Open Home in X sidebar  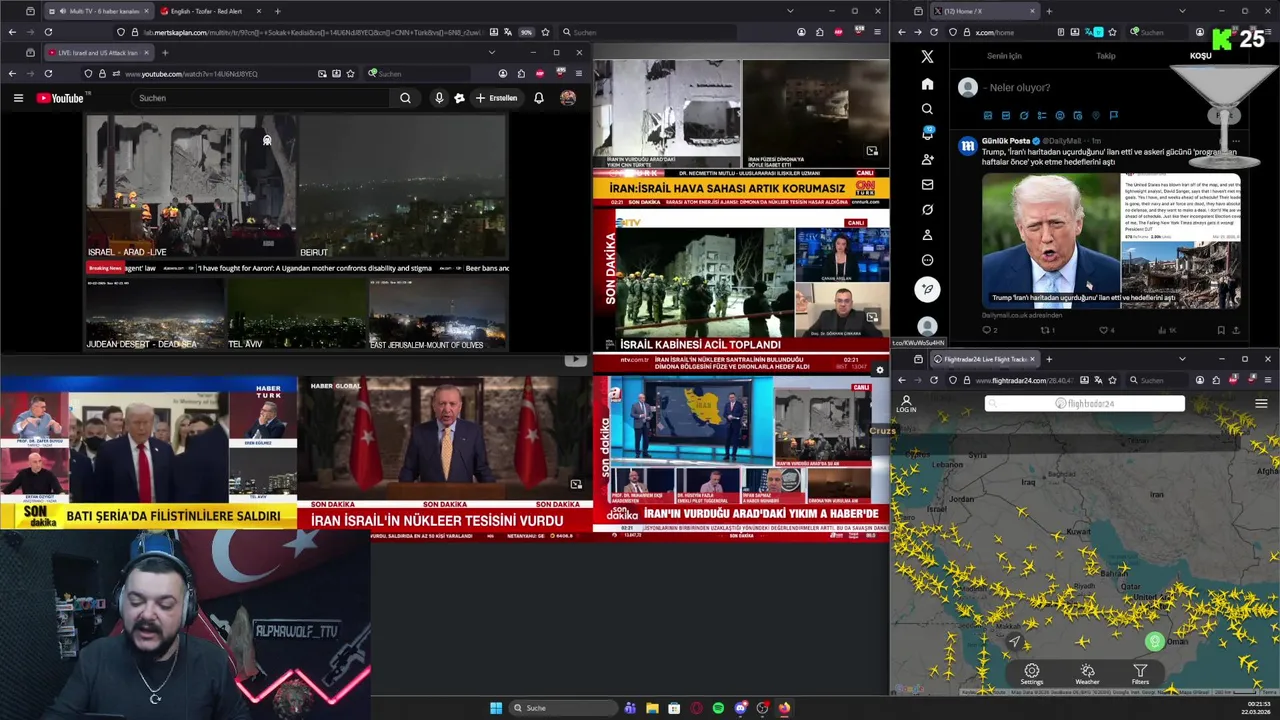click(x=927, y=84)
